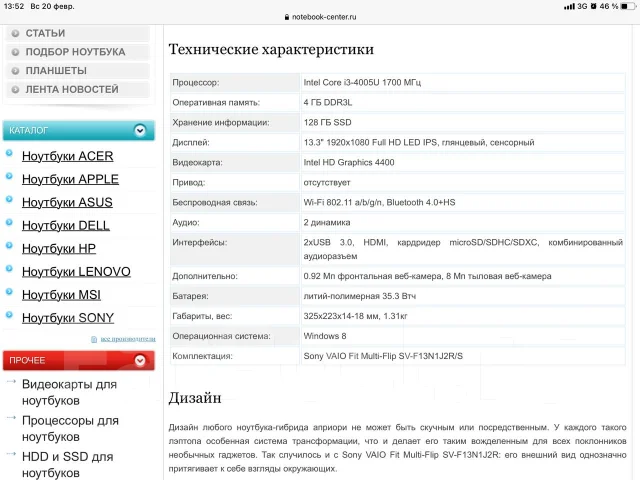Tap the notebook-center.ru address bar
The height and width of the screenshot is (480, 640).
(320, 17)
